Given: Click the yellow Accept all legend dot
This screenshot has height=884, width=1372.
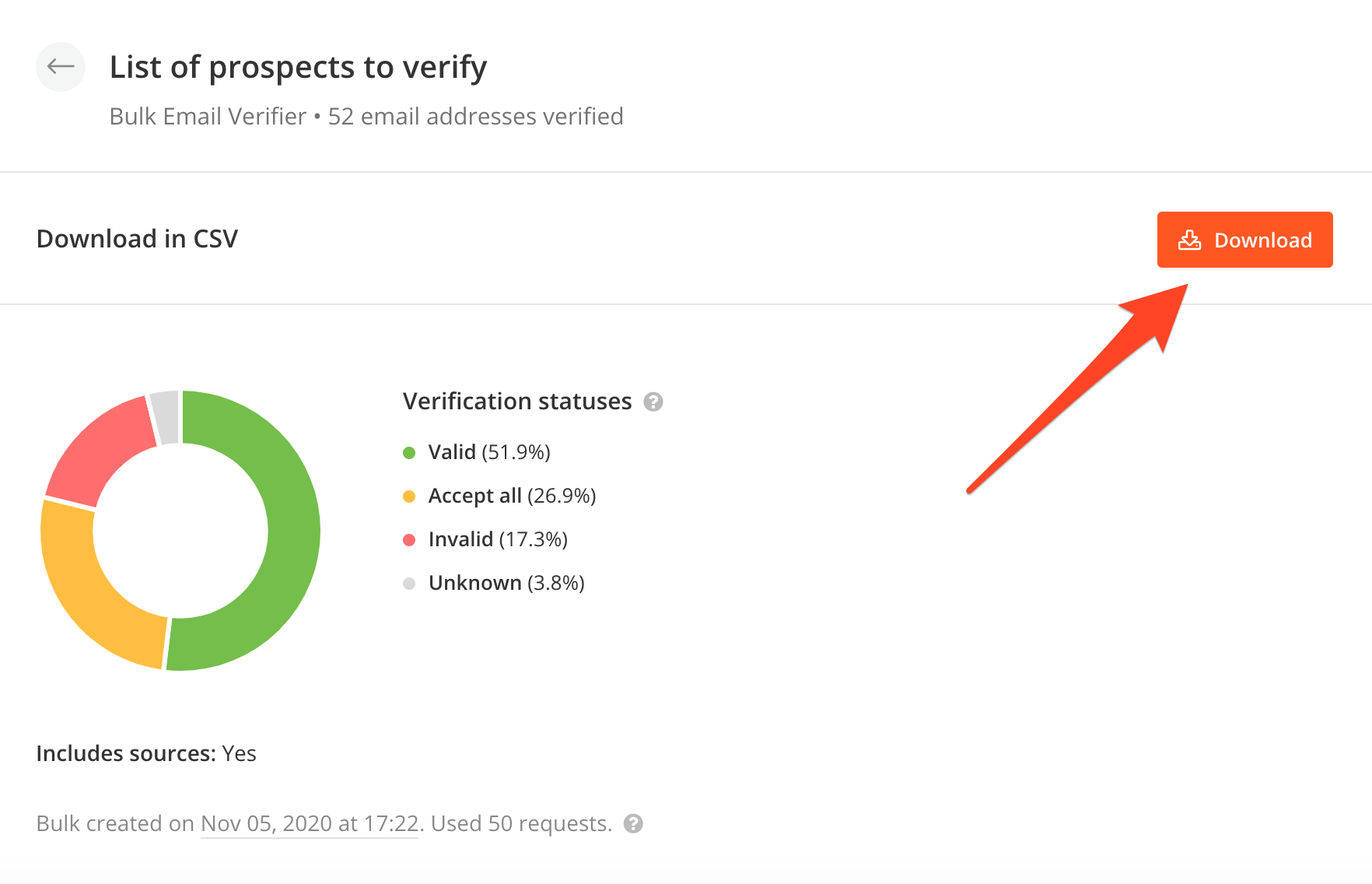Looking at the screenshot, I should coord(409,496).
